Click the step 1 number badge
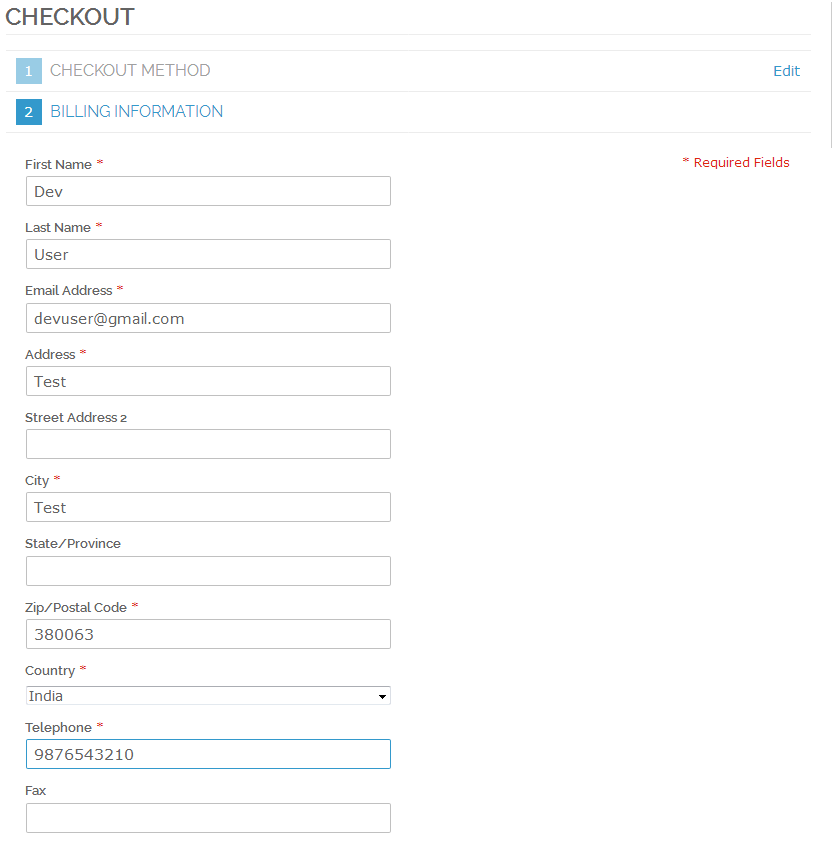Image resolution: width=838 pixels, height=843 pixels. pos(28,71)
